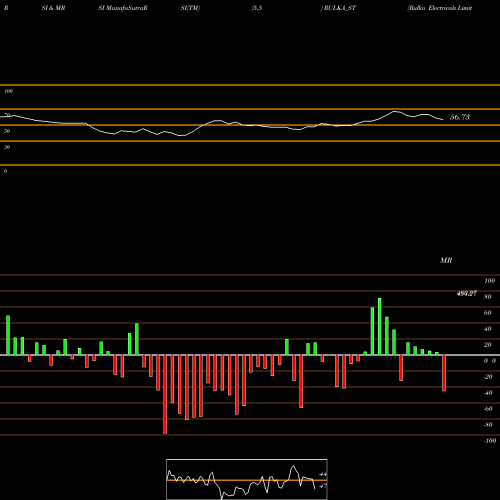
Task: Click the 30 level label on RSI chart
Action: [7, 147]
